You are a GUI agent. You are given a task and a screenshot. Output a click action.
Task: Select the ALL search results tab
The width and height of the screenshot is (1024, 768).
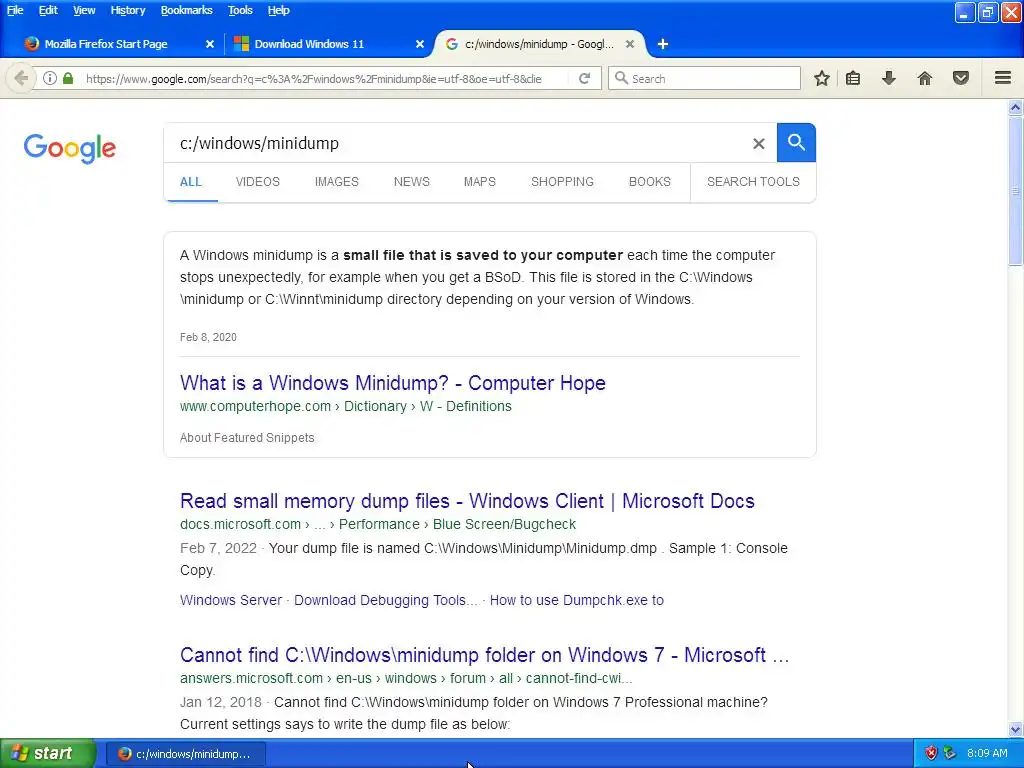191,182
